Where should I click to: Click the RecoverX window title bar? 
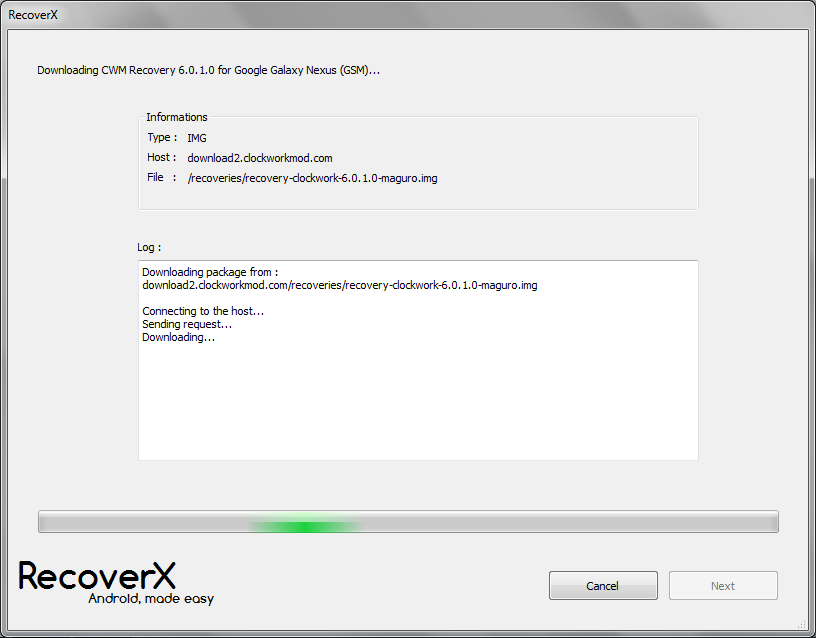tap(400, 14)
